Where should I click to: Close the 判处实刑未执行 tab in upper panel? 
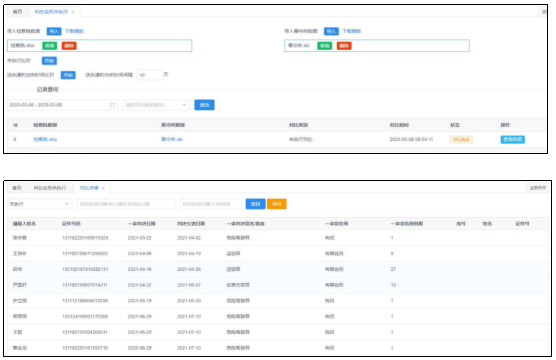73,12
